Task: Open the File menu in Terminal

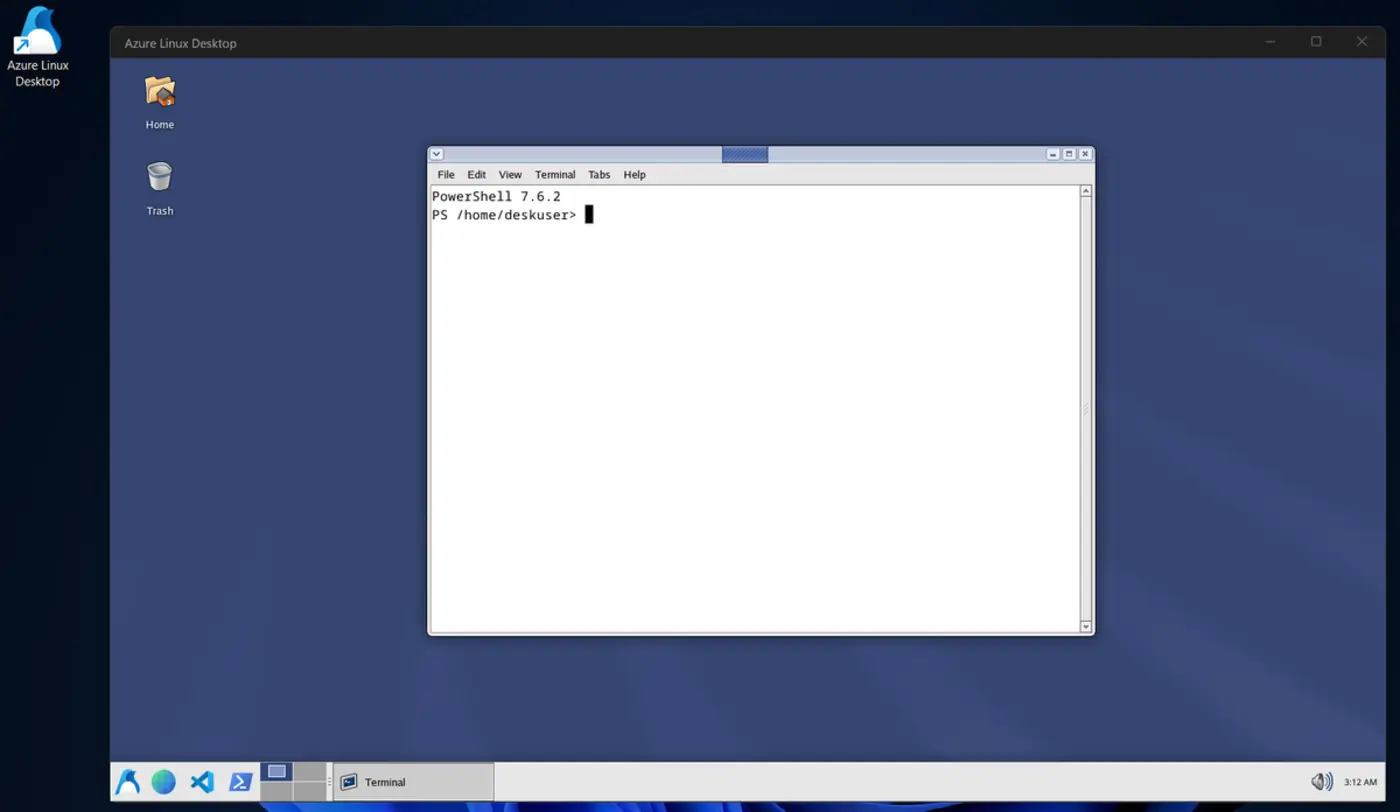Action: [446, 174]
